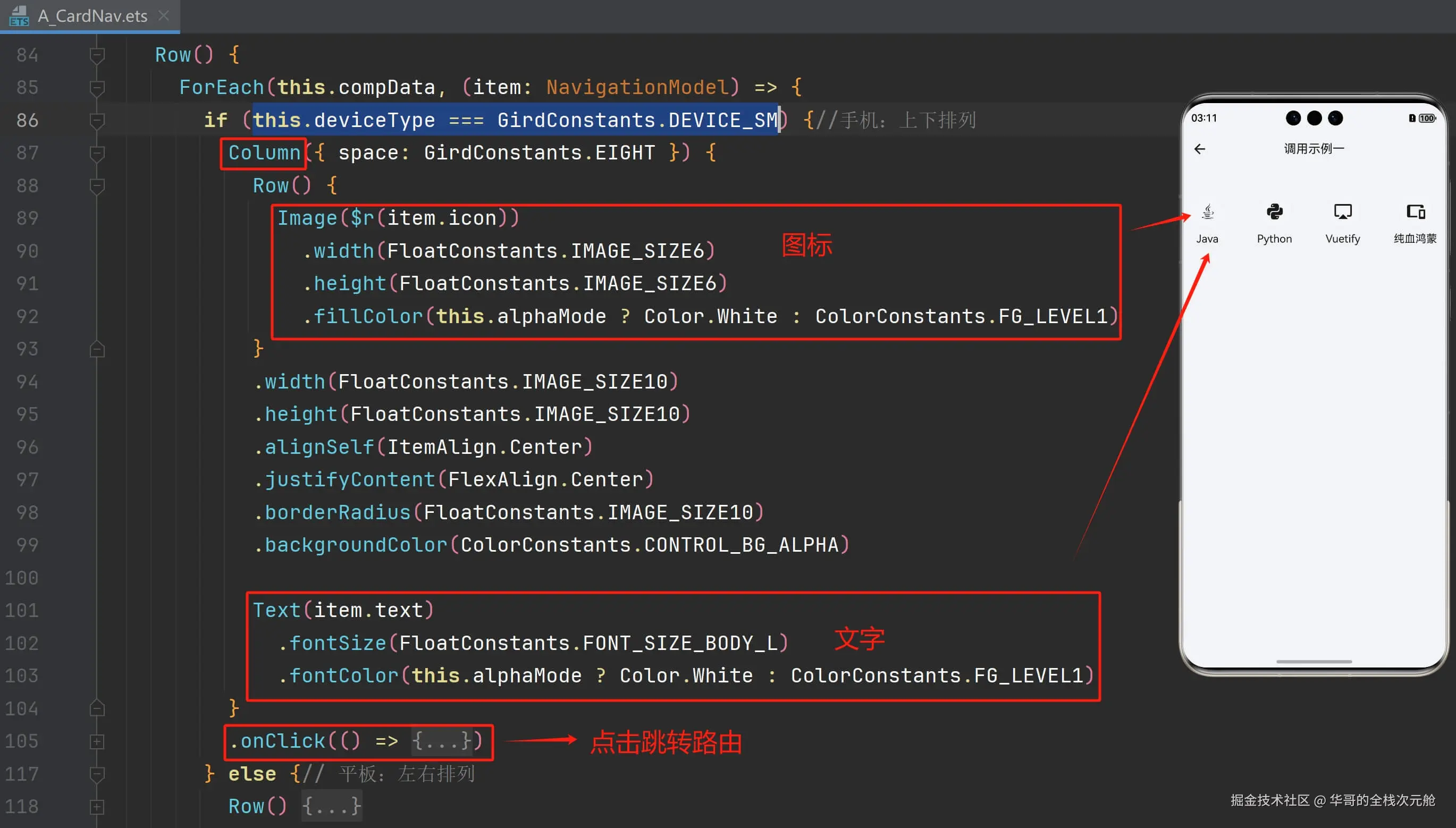1456x828 pixels.
Task: Click the folded {...} placeholder in onClick
Action: [x=442, y=741]
